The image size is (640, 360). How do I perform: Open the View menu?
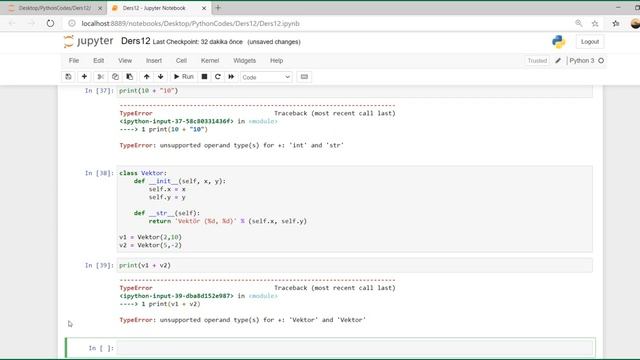125,60
